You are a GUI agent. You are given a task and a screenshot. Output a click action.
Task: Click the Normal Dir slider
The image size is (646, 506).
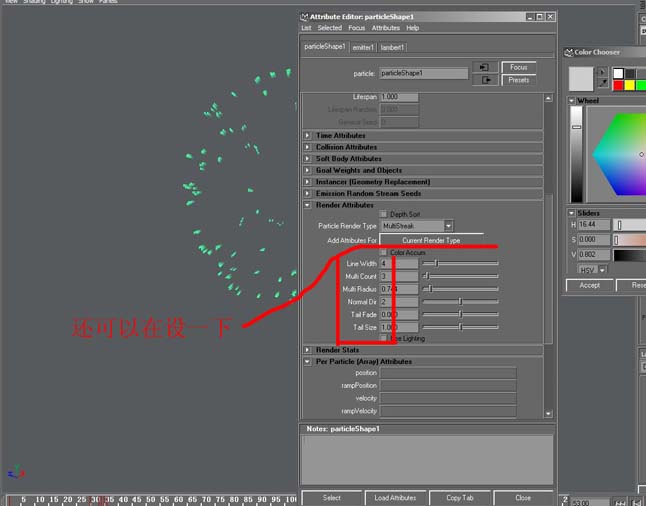point(461,302)
